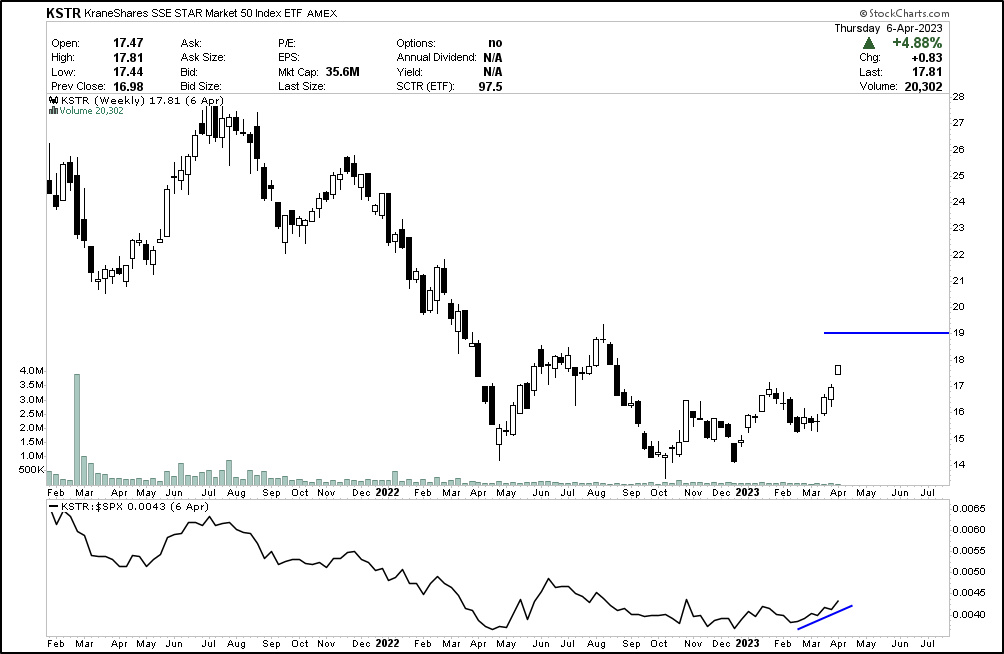Click the blue rising trendline in the ratio panel

coord(825,617)
